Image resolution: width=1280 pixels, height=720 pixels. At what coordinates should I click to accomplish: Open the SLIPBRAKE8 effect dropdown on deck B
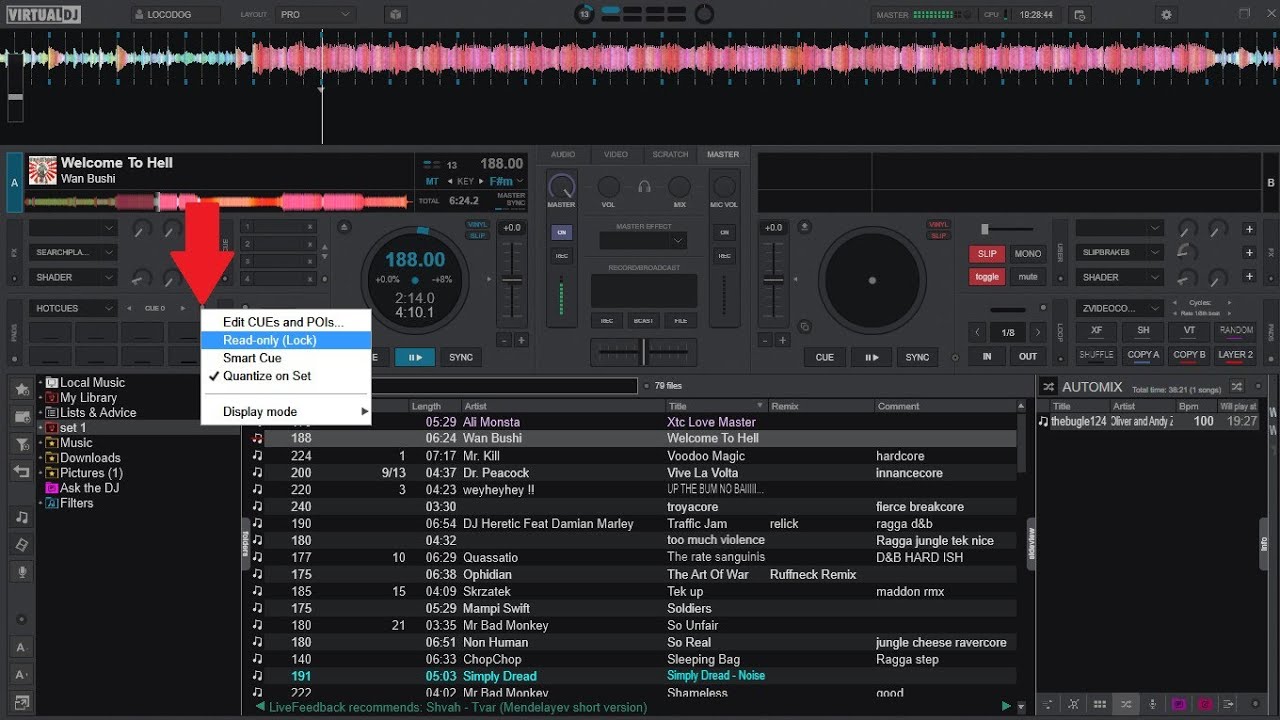1120,252
